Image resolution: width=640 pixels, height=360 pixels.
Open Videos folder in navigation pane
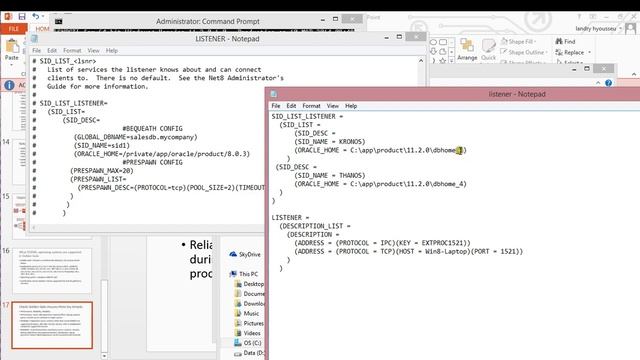pyautogui.click(x=247, y=333)
